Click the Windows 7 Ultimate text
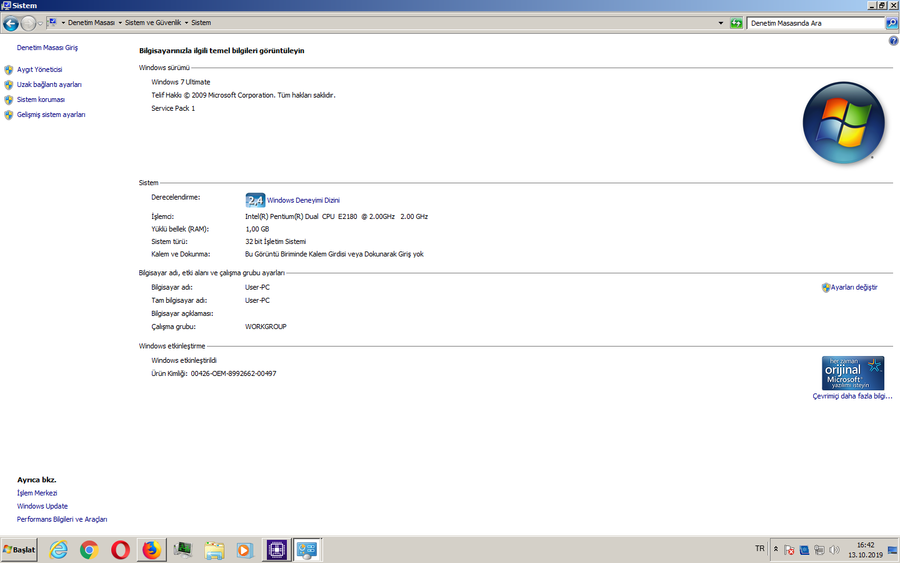 (x=181, y=82)
